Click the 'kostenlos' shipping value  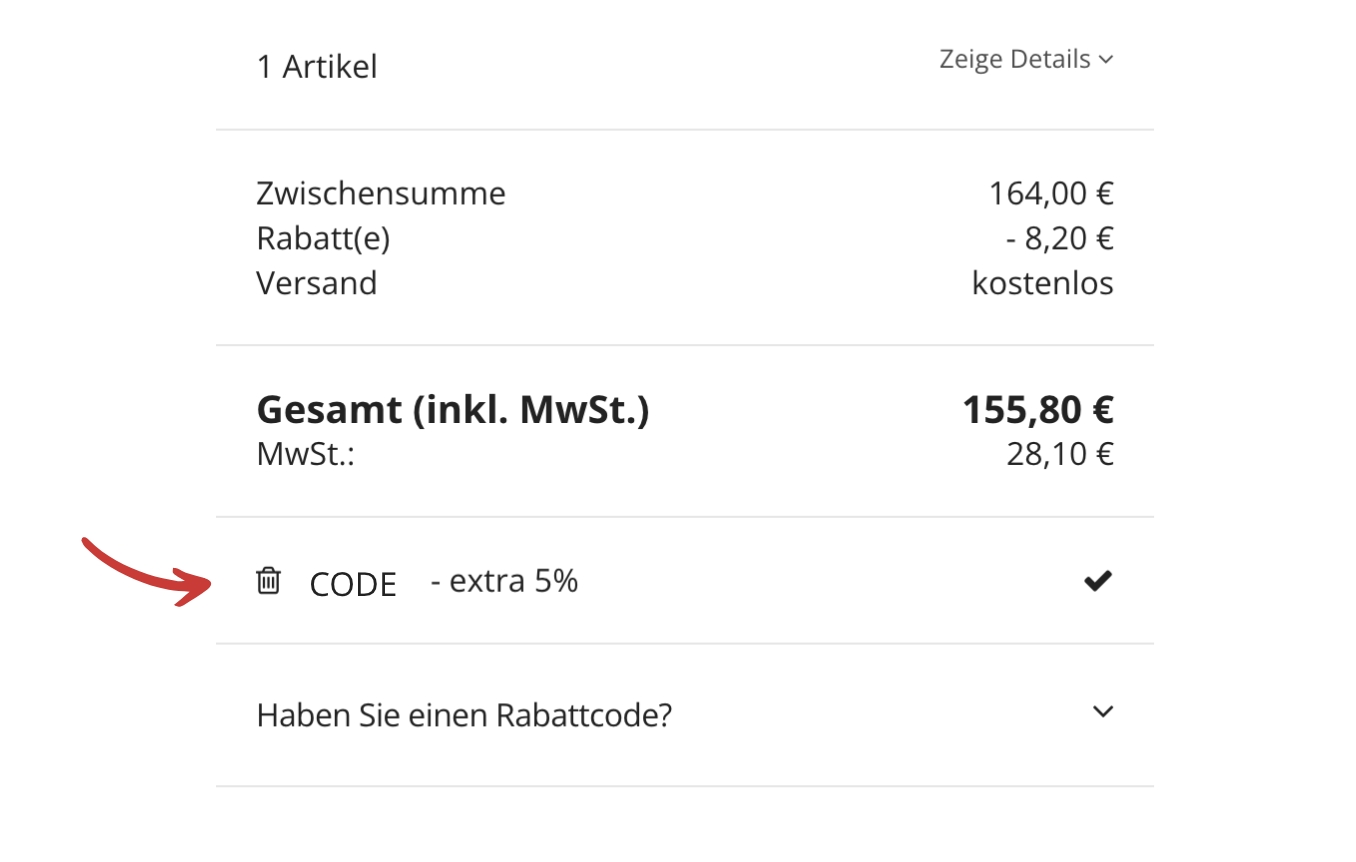pos(1042,284)
